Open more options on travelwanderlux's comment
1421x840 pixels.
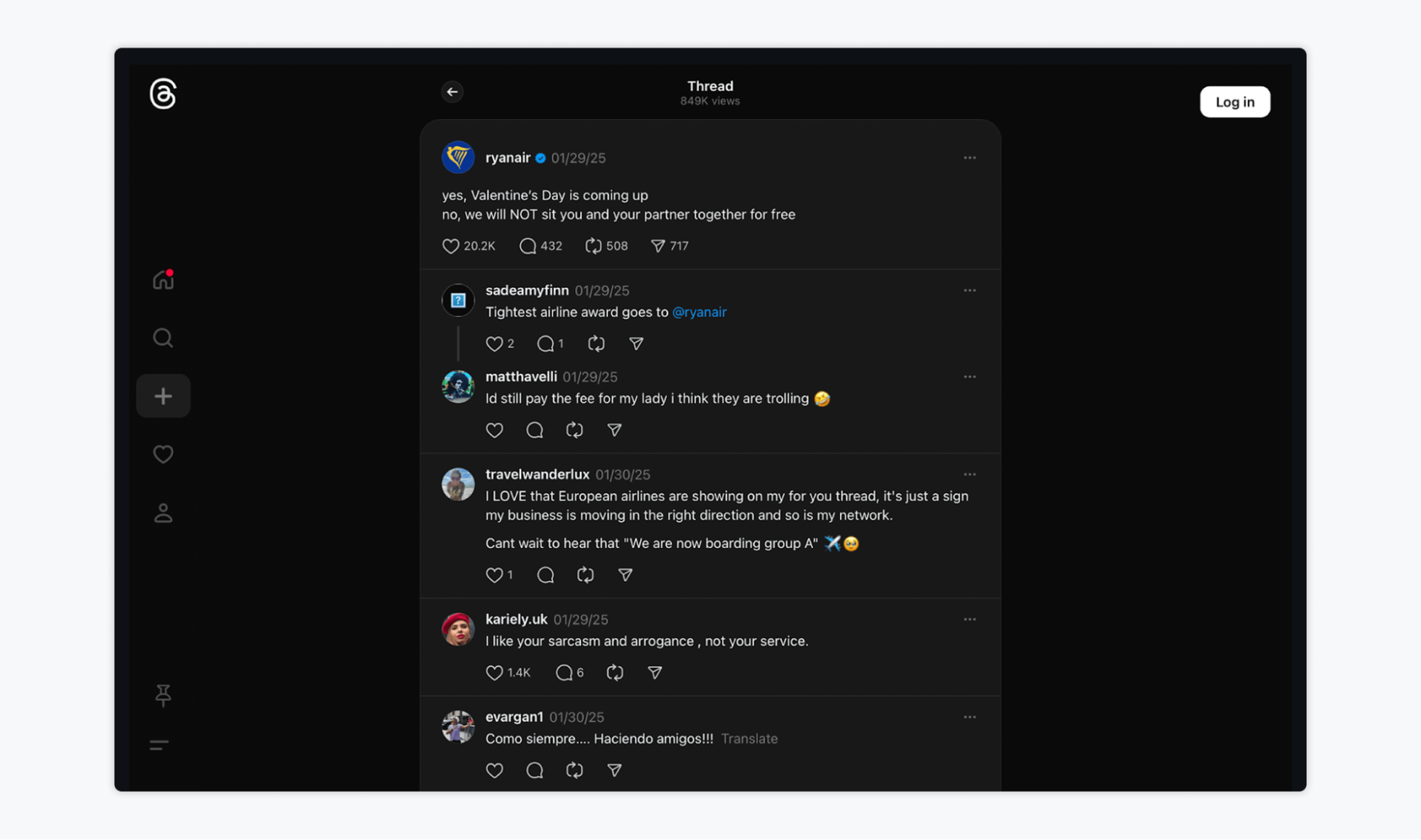click(970, 474)
